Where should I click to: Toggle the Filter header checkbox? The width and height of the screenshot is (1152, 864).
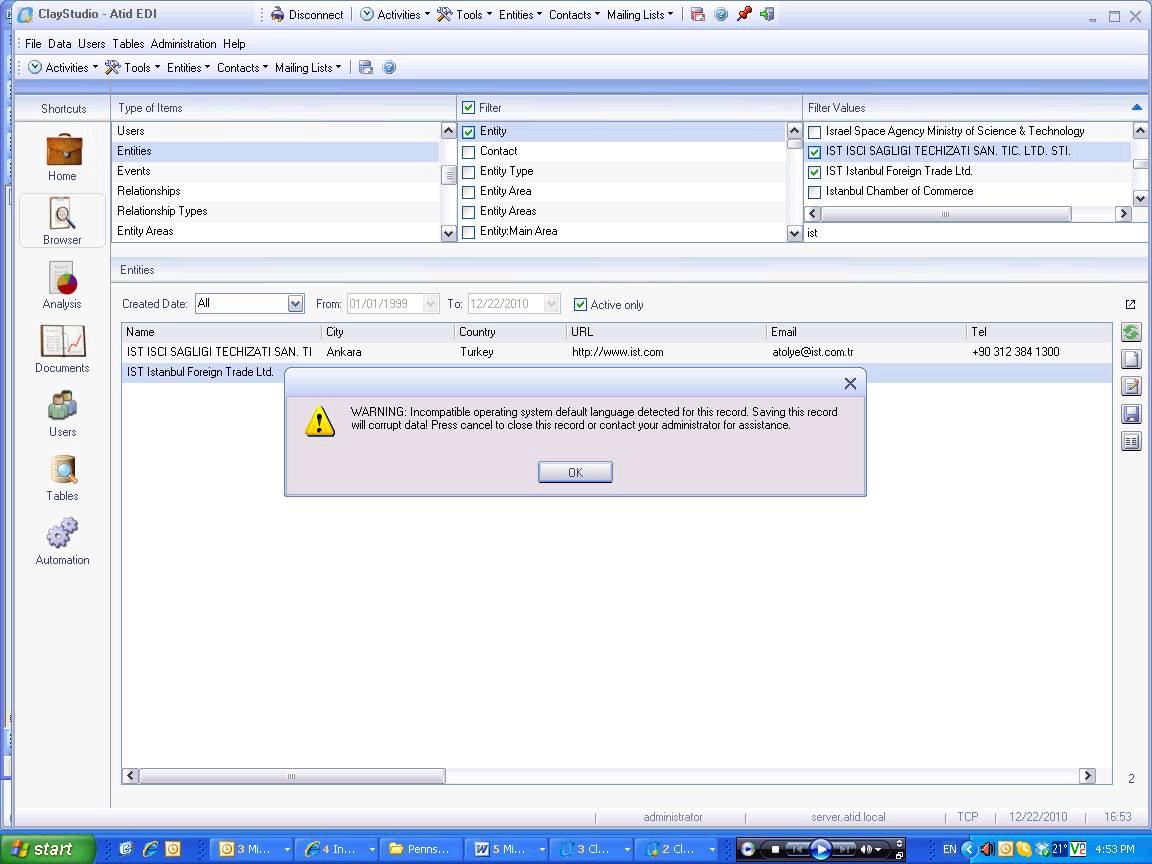[x=468, y=108]
